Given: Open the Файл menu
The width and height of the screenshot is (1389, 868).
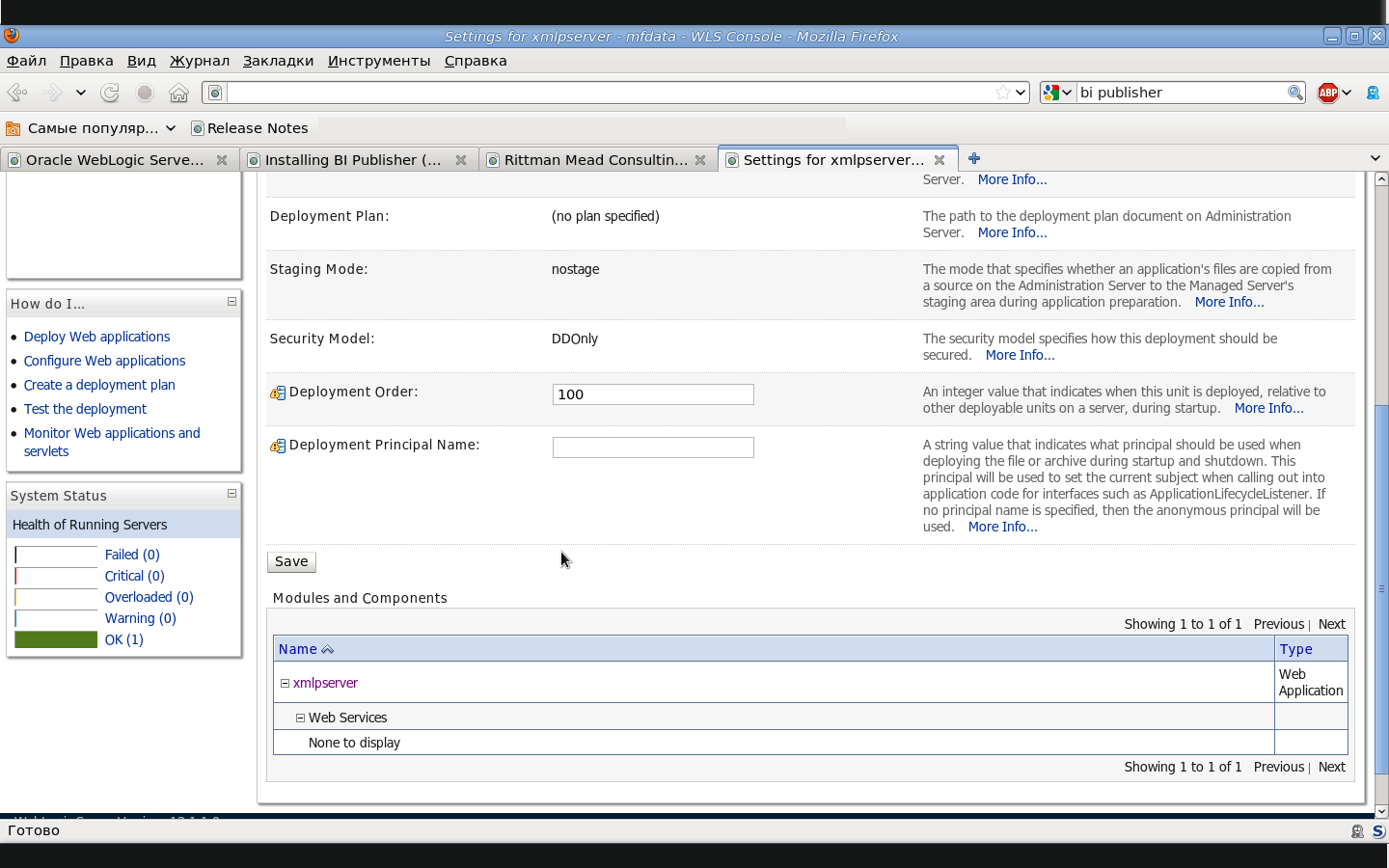Looking at the screenshot, I should pyautogui.click(x=27, y=61).
